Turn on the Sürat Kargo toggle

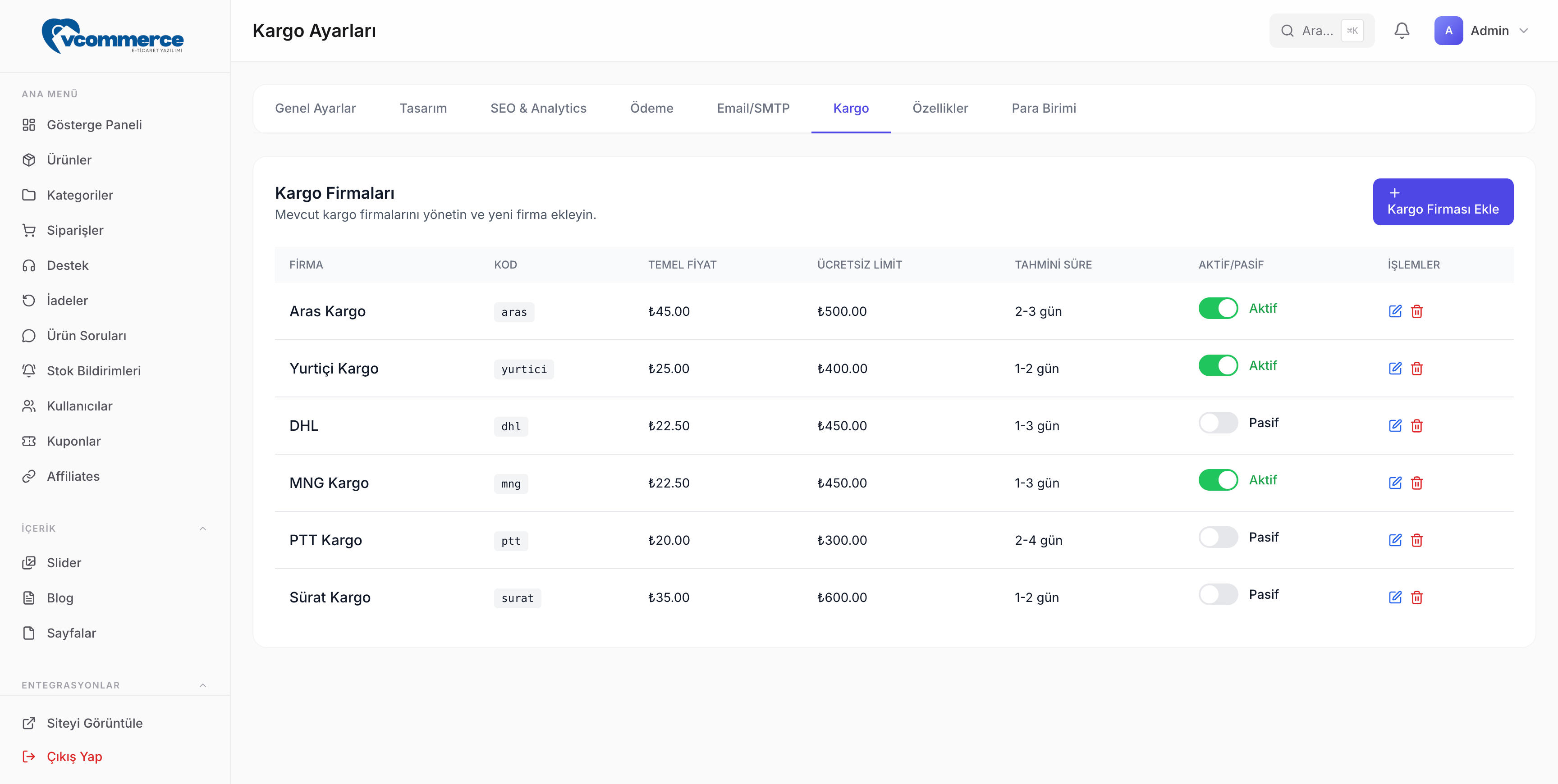pyautogui.click(x=1218, y=594)
